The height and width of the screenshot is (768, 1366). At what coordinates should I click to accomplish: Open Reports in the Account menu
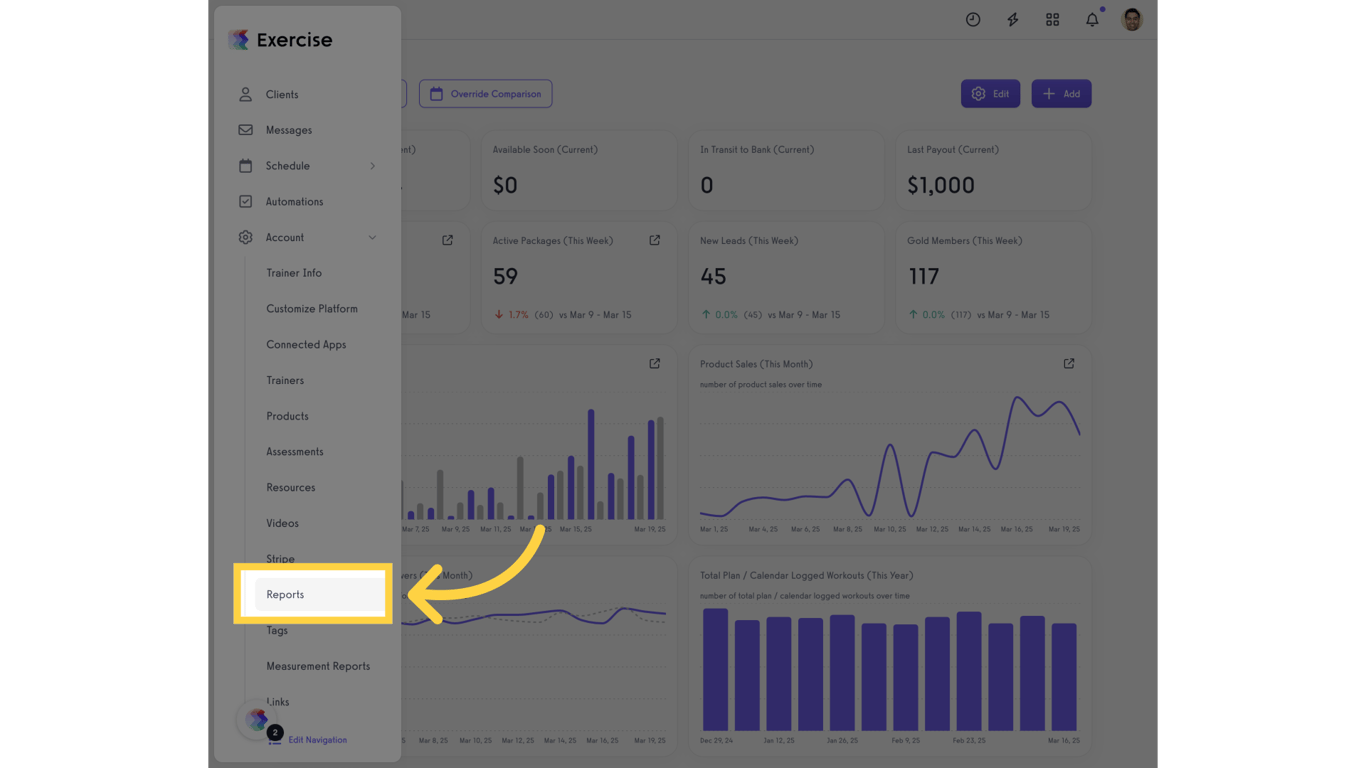pyautogui.click(x=286, y=595)
